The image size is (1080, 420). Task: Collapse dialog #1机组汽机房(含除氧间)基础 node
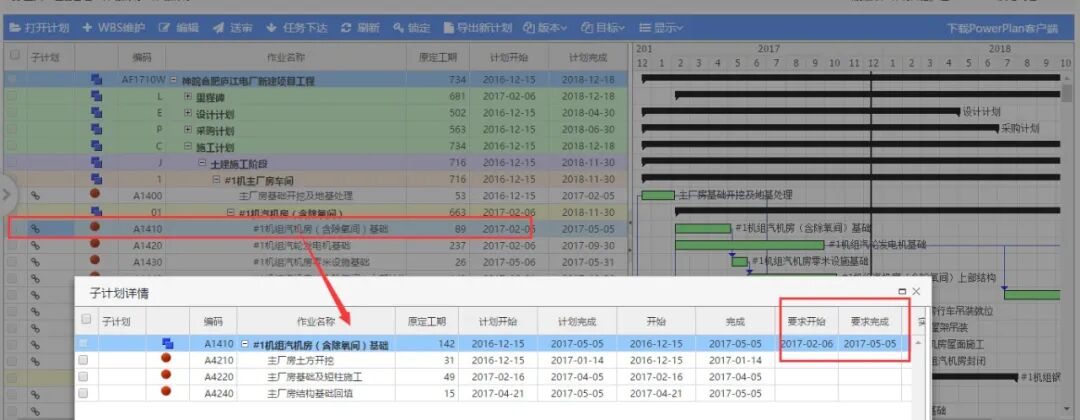tap(245, 344)
